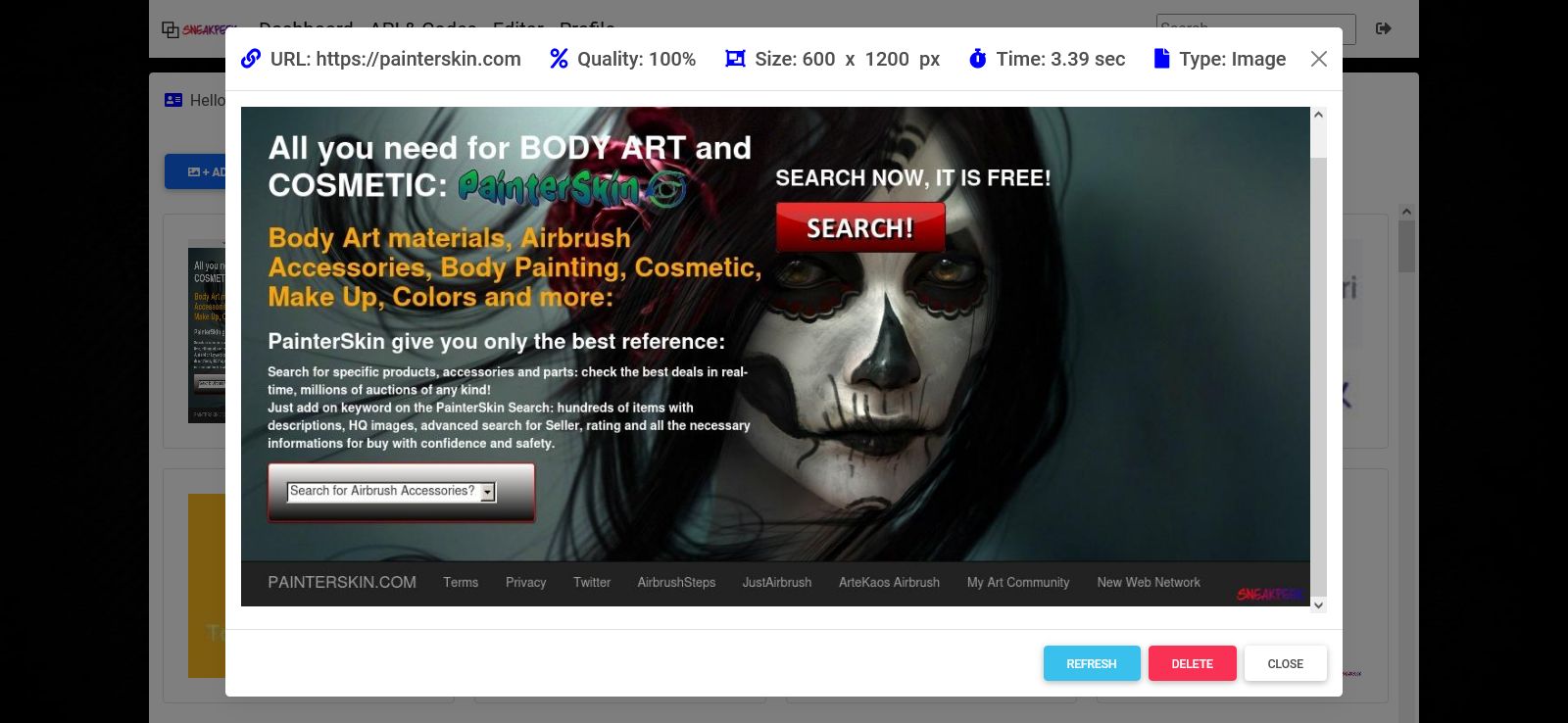This screenshot has height=723, width=1568.
Task: Click the 'Hello' greeting behind the dialog
Action: (208, 100)
